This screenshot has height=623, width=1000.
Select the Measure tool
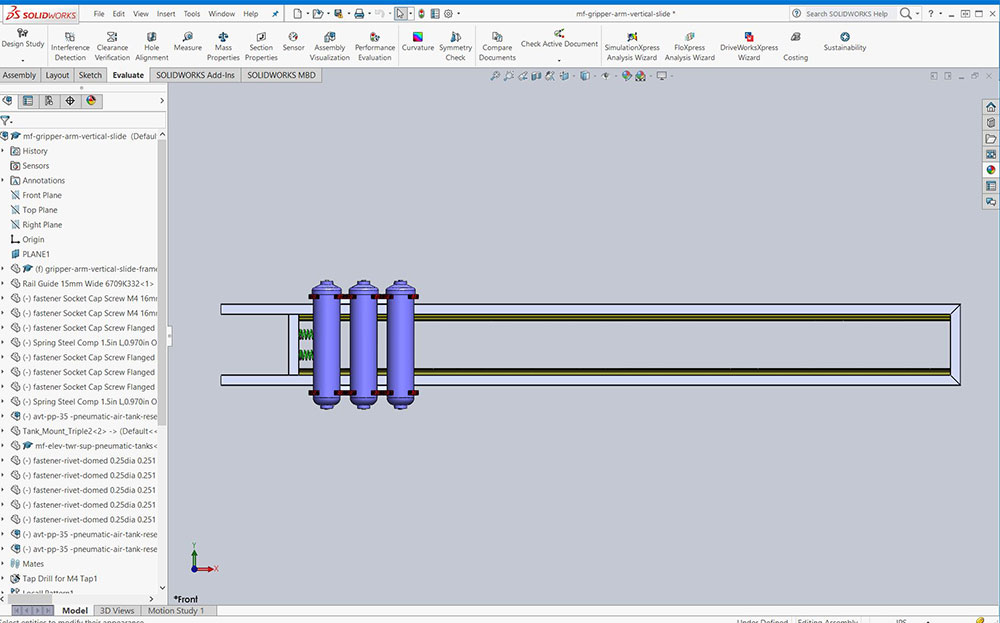[x=187, y=42]
